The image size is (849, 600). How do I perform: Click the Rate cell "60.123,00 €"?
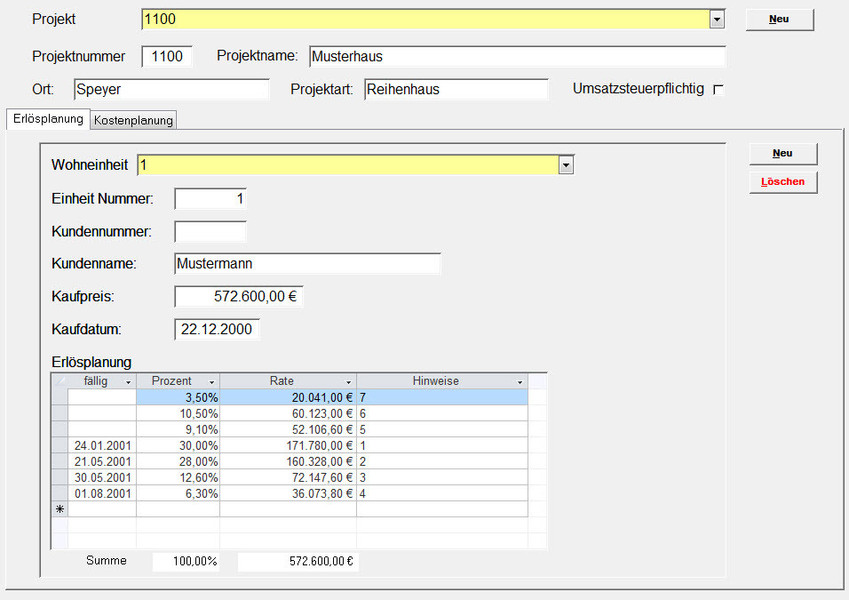tap(288, 414)
